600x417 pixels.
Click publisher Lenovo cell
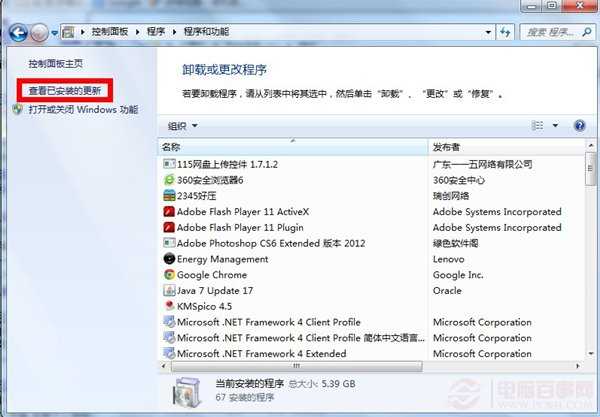(x=448, y=259)
